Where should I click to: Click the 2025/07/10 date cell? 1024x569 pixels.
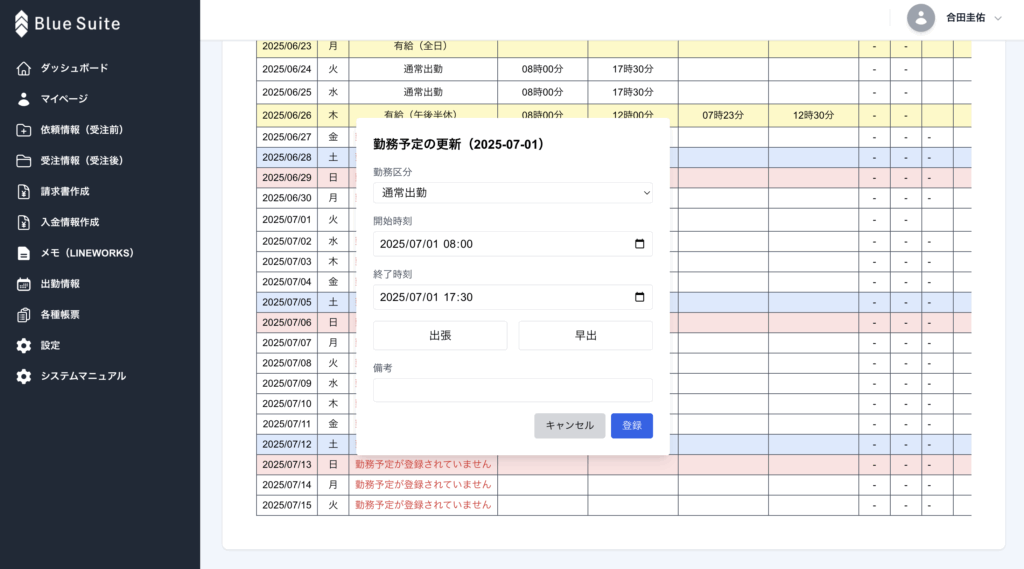tap(287, 404)
